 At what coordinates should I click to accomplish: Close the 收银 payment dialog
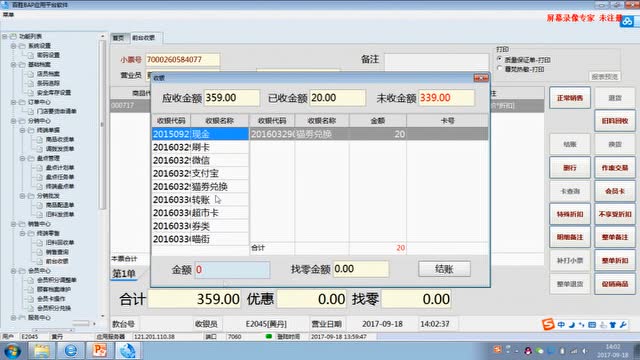(x=481, y=78)
